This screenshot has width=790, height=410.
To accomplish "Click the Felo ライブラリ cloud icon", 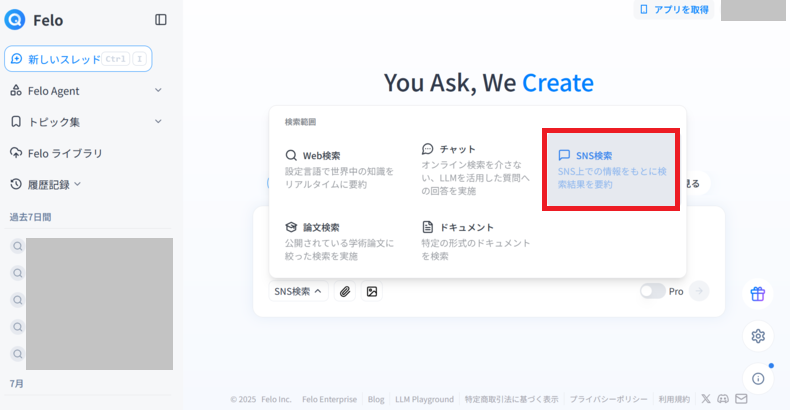I will click(16, 153).
